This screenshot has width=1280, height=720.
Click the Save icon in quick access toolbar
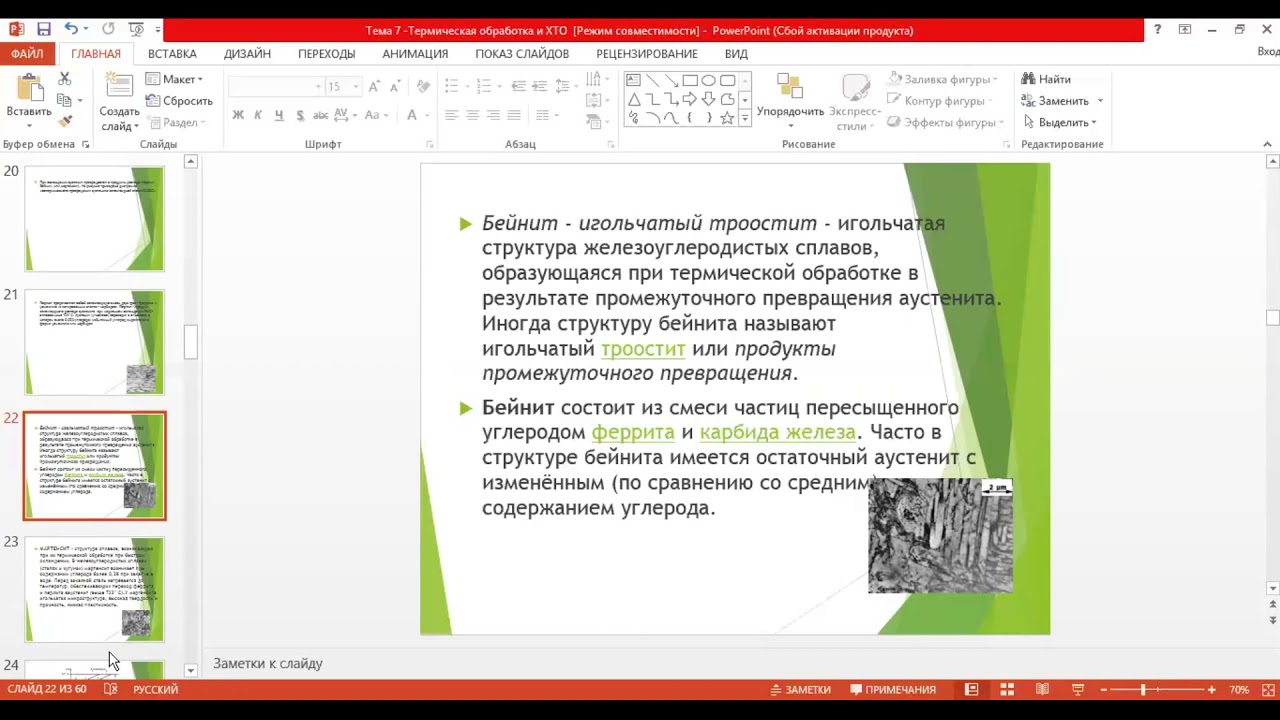pyautogui.click(x=43, y=30)
